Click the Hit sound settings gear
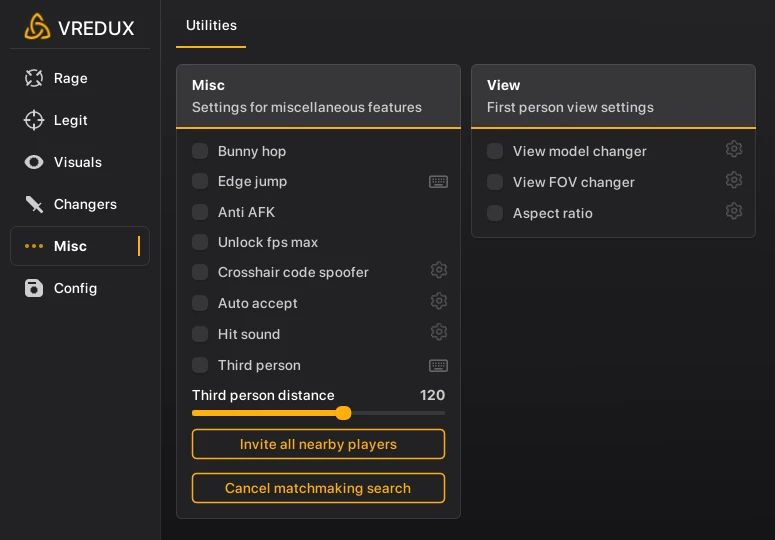The image size is (775, 540). pos(438,333)
